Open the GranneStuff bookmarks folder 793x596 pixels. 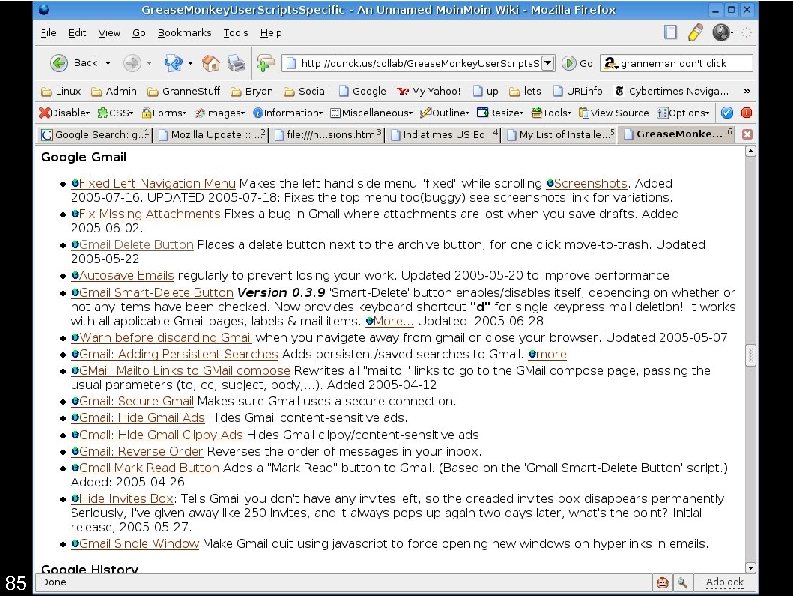184,91
